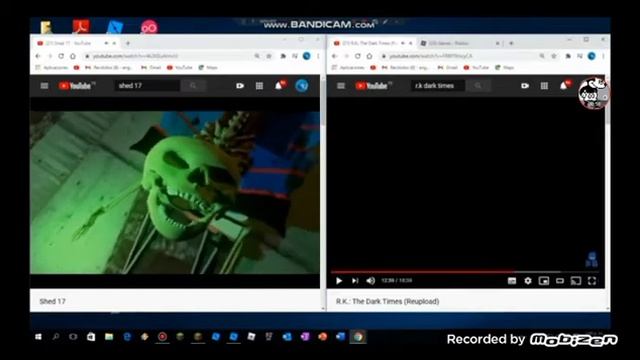
Task: Switch the right video to full screen
Action: pyautogui.click(x=592, y=281)
